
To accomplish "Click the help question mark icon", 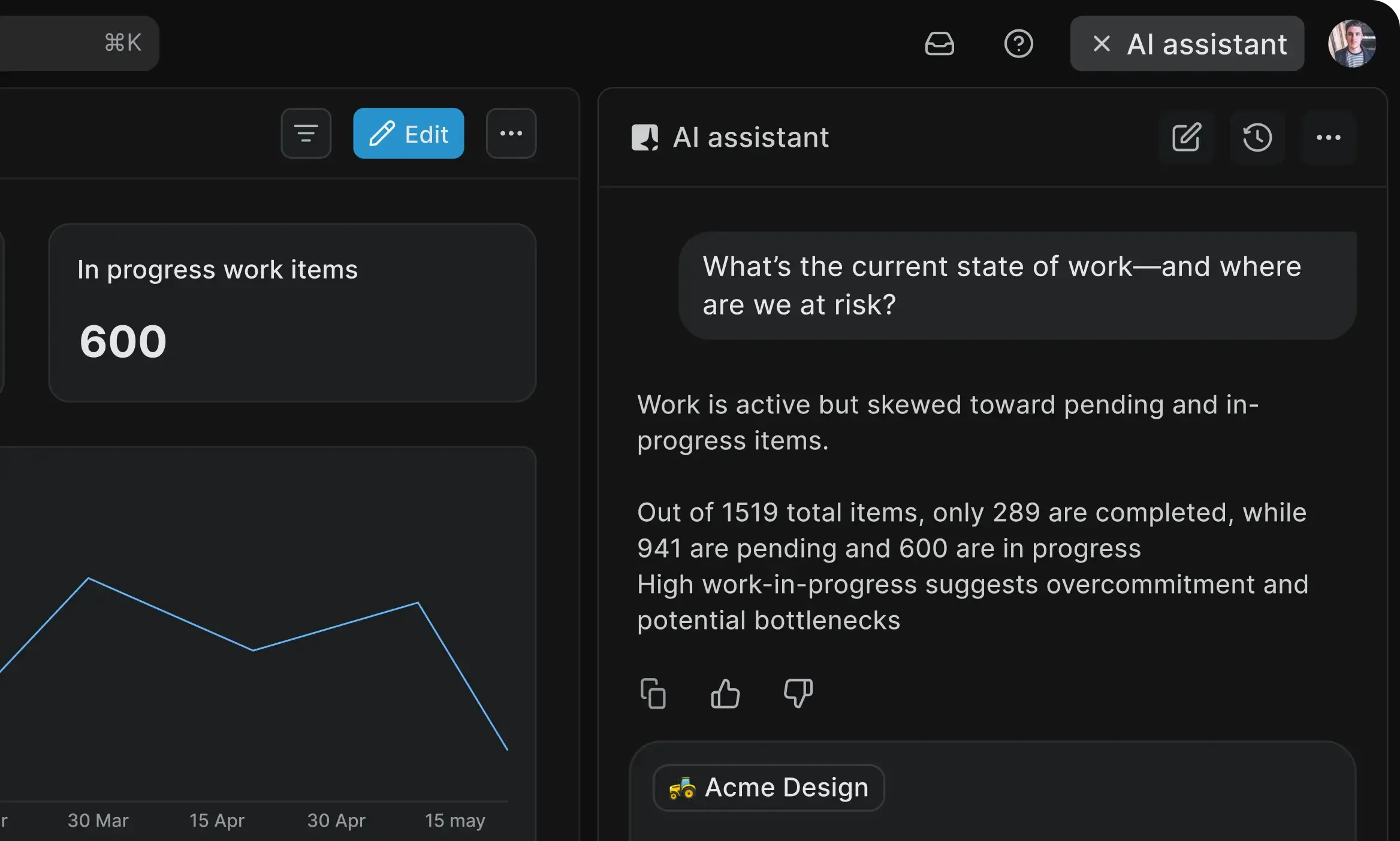I will (1019, 44).
